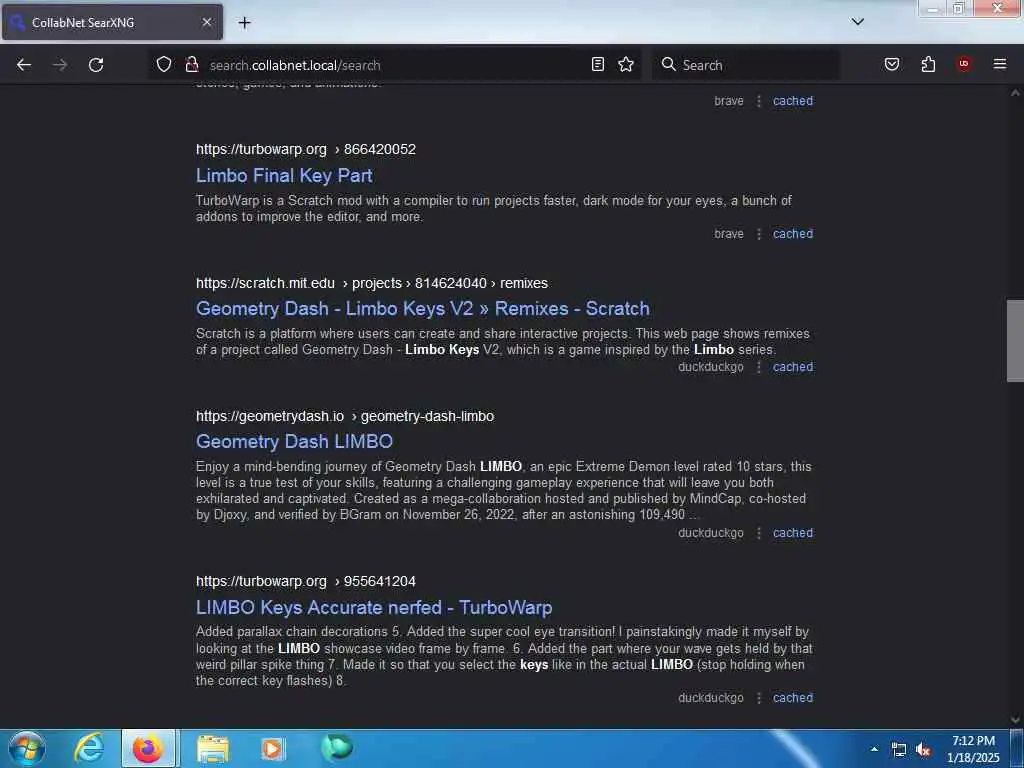1024x768 pixels.
Task: Open the Extensions puzzle icon
Action: [928, 65]
